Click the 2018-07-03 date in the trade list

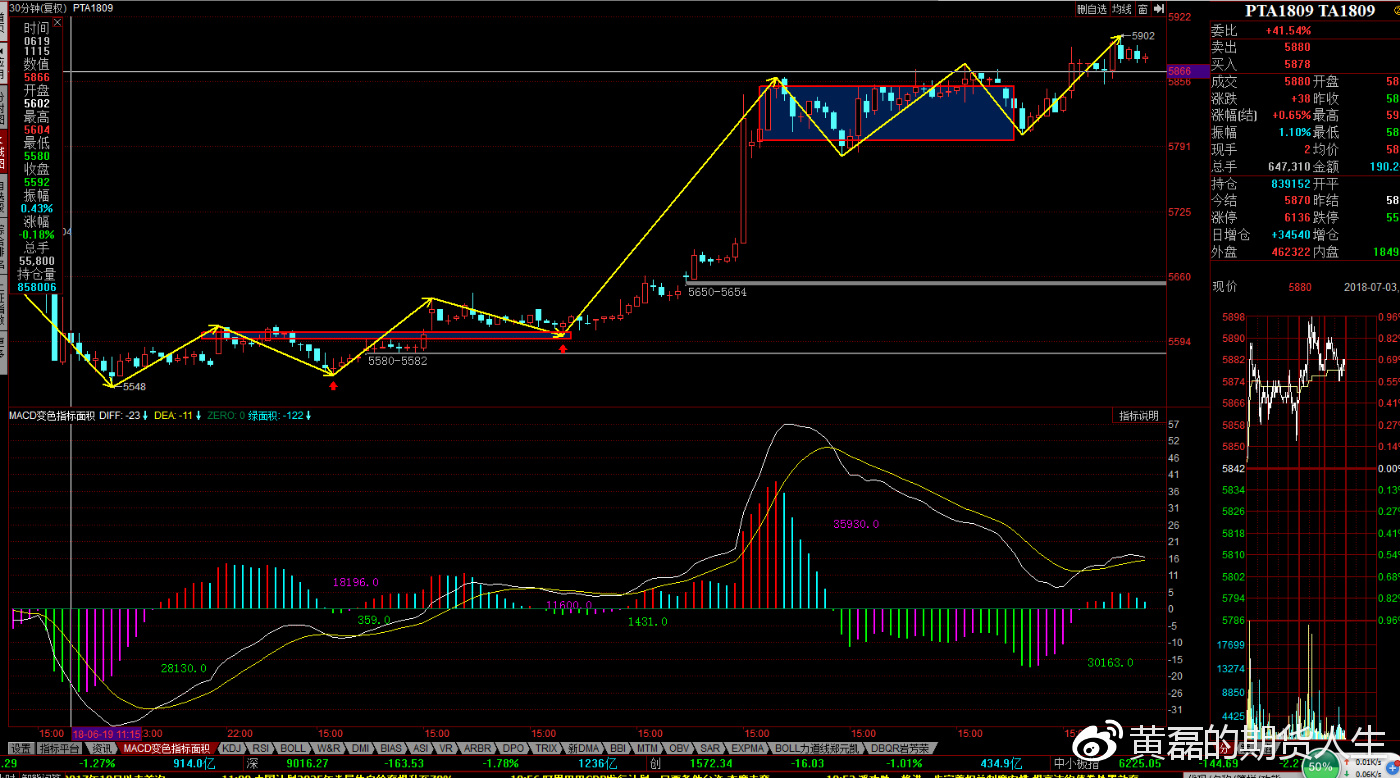point(1371,287)
